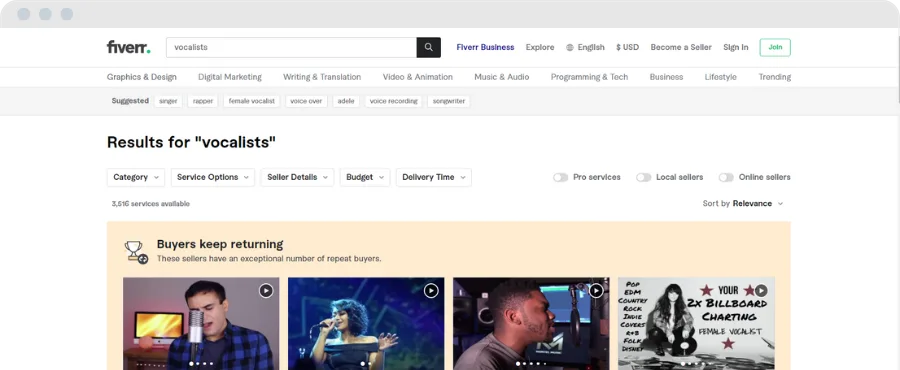This screenshot has width=900, height=370.
Task: Go to Writing & Translation category
Action: click(322, 77)
